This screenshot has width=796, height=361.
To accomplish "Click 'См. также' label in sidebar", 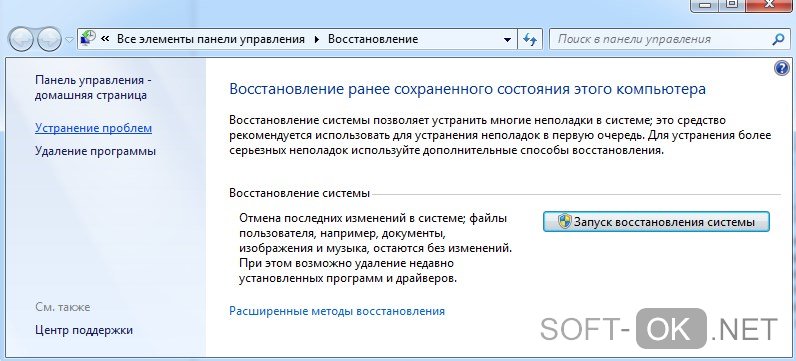I will pos(63,307).
